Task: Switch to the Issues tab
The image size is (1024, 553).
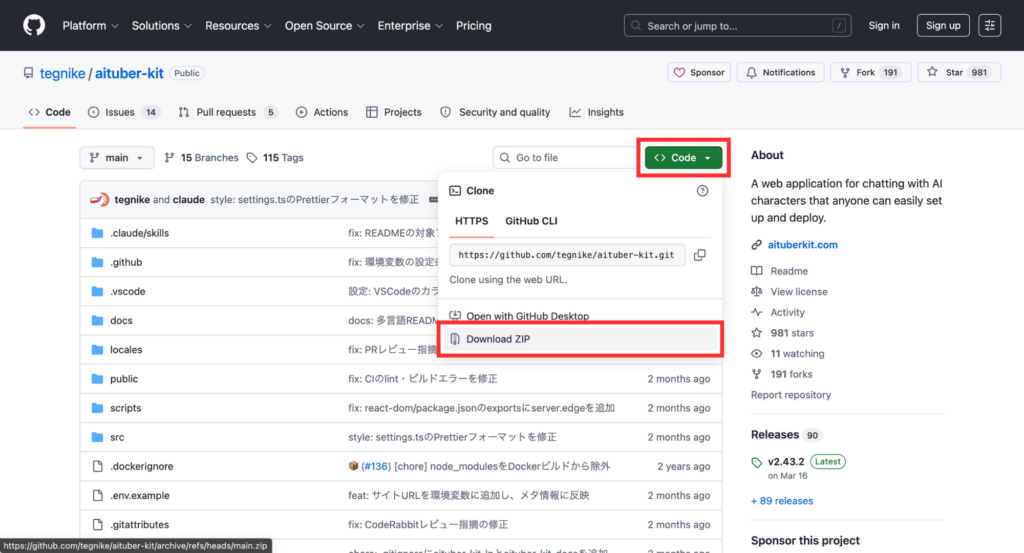Action: click(123, 112)
